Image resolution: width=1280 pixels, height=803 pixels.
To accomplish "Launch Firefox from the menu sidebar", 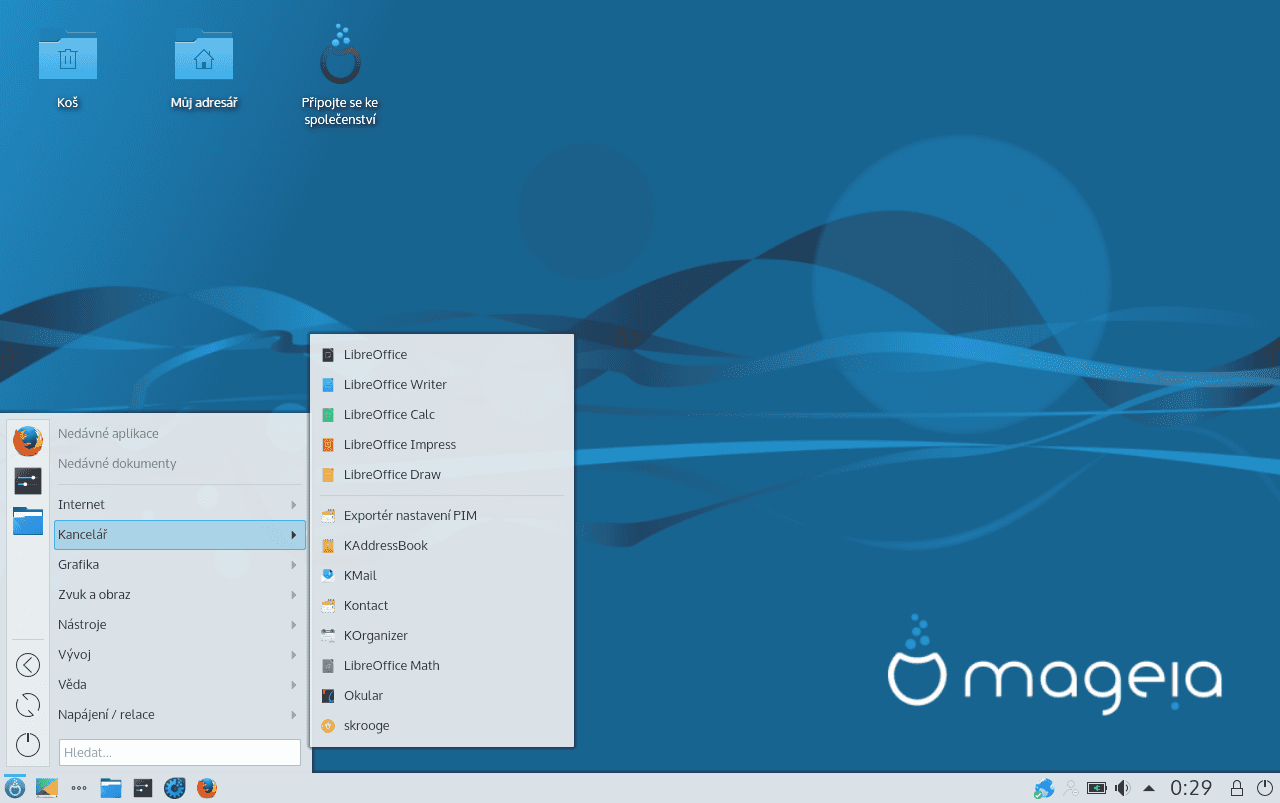I will (x=27, y=440).
